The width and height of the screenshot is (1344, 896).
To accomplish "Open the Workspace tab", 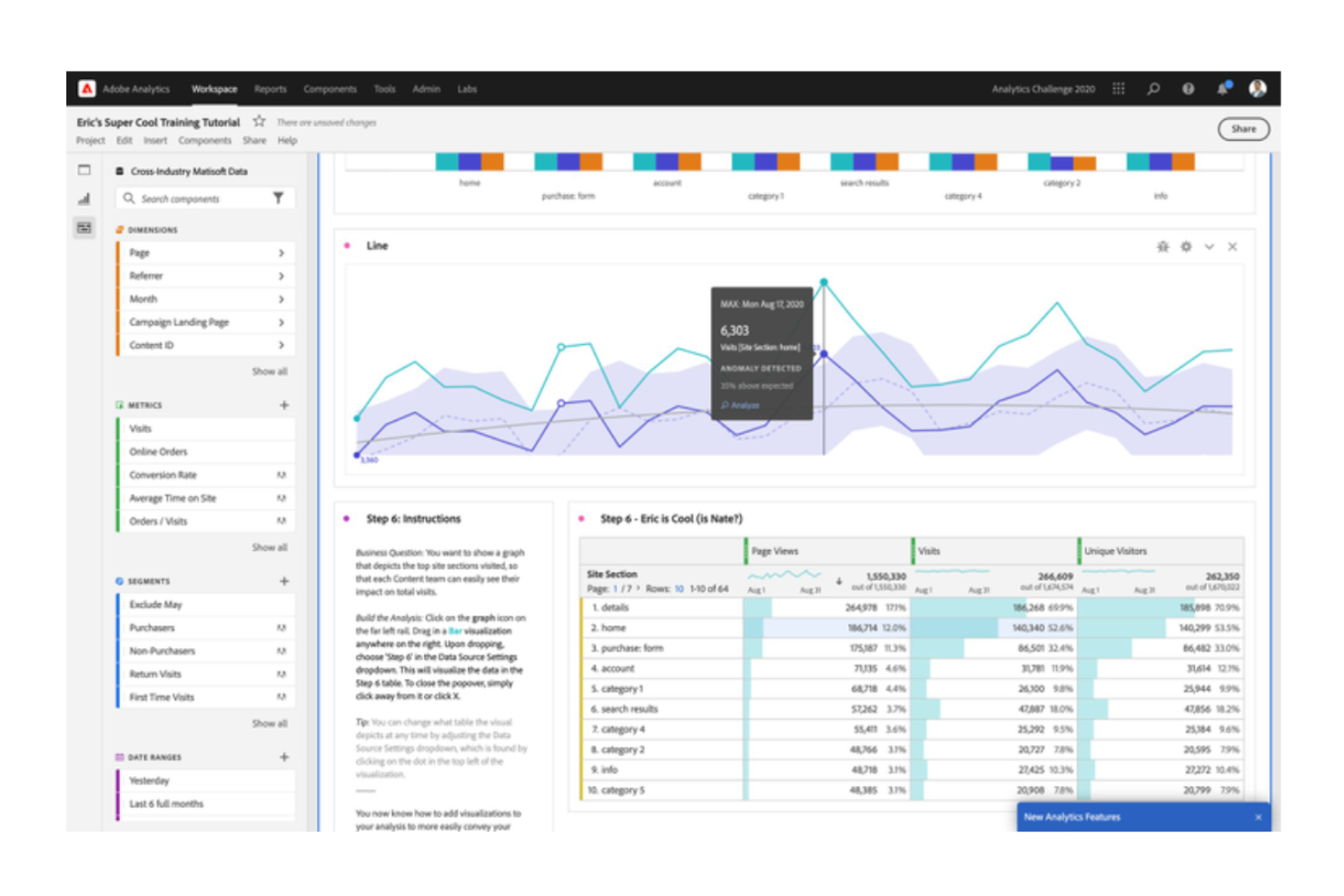I will pyautogui.click(x=214, y=89).
